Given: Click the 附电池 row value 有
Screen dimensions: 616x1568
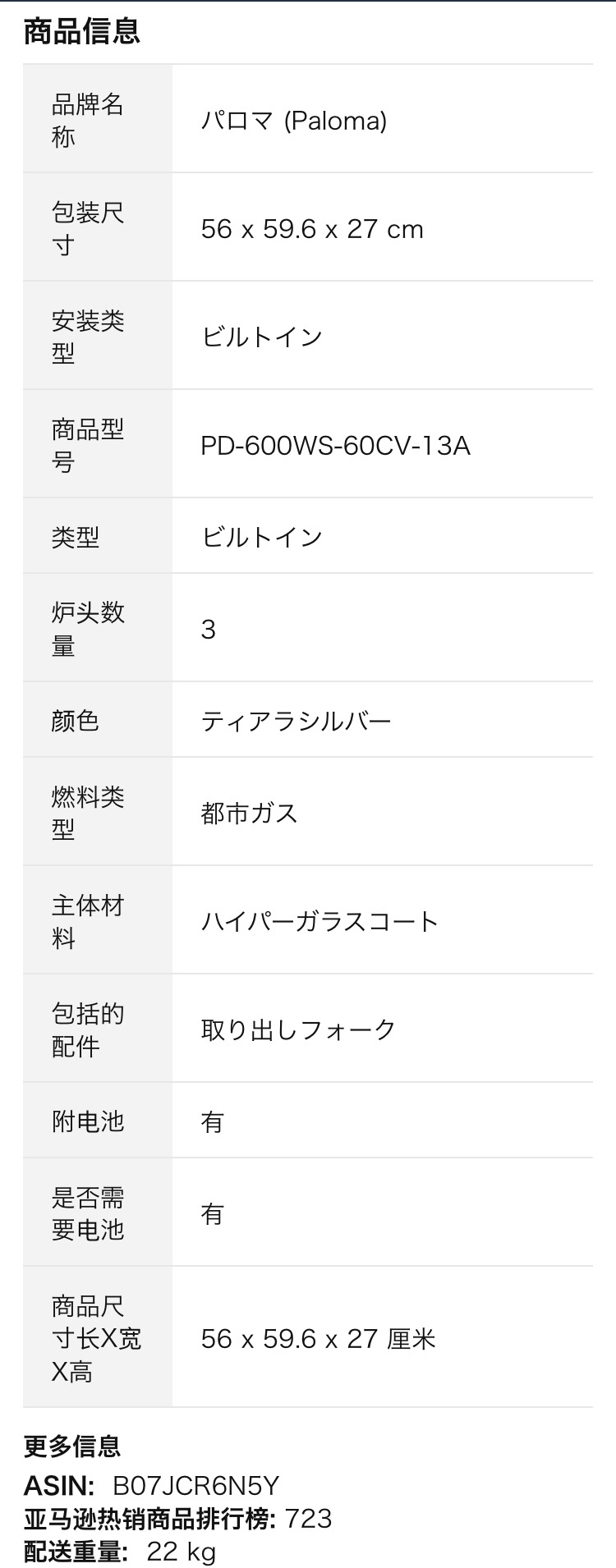Looking at the screenshot, I should click(x=212, y=1121).
